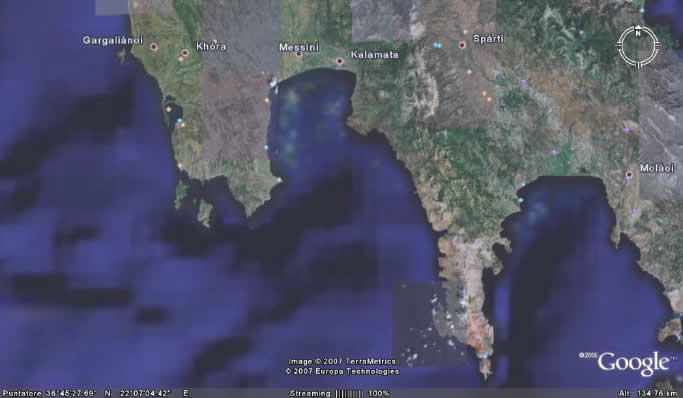Click the red Spárti placemark dot

tap(462, 44)
